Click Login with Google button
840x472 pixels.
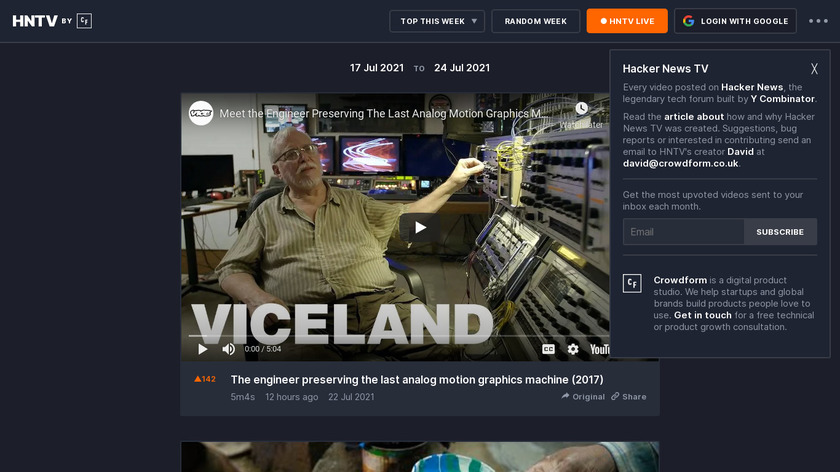735,21
